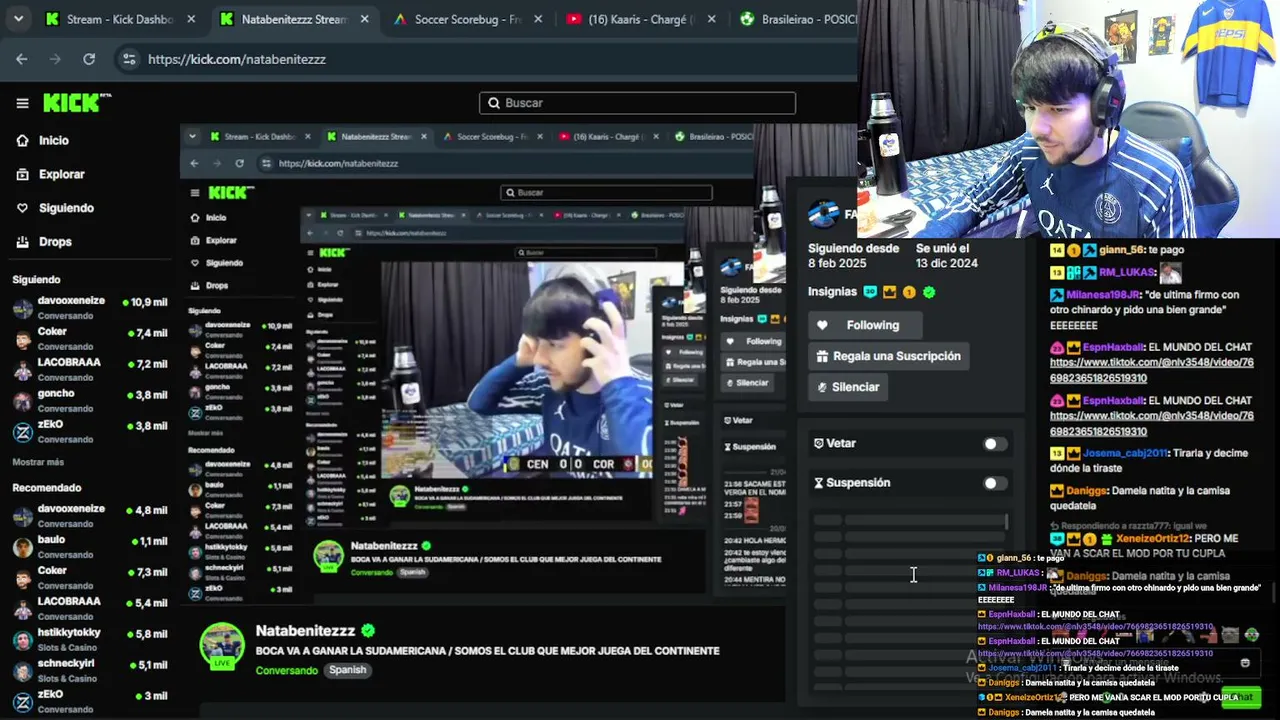This screenshot has width=1280, height=720.
Task: Open the Conversando category link under Natabenitezzz
Action: 286,670
